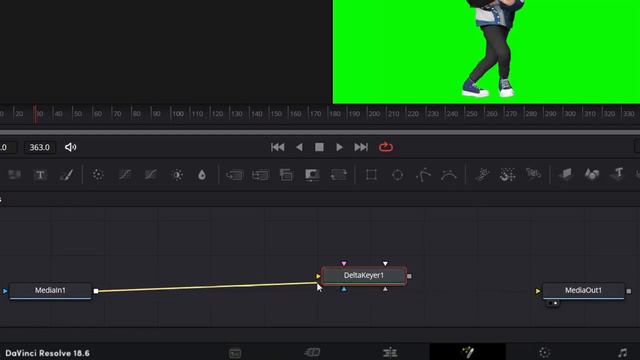Play the clip in reverse
Viewport: 640px width, 360px height.
point(299,147)
